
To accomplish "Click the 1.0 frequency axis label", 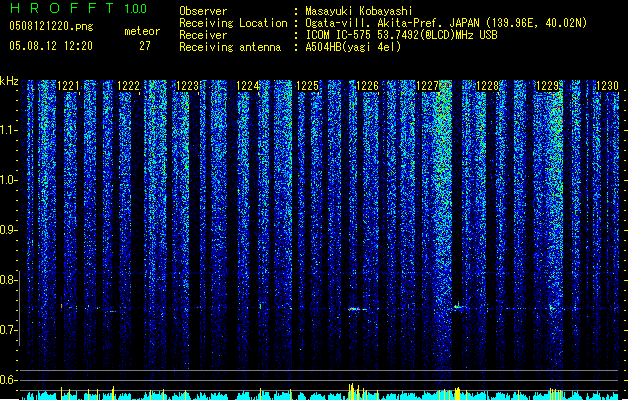I will click(8, 180).
